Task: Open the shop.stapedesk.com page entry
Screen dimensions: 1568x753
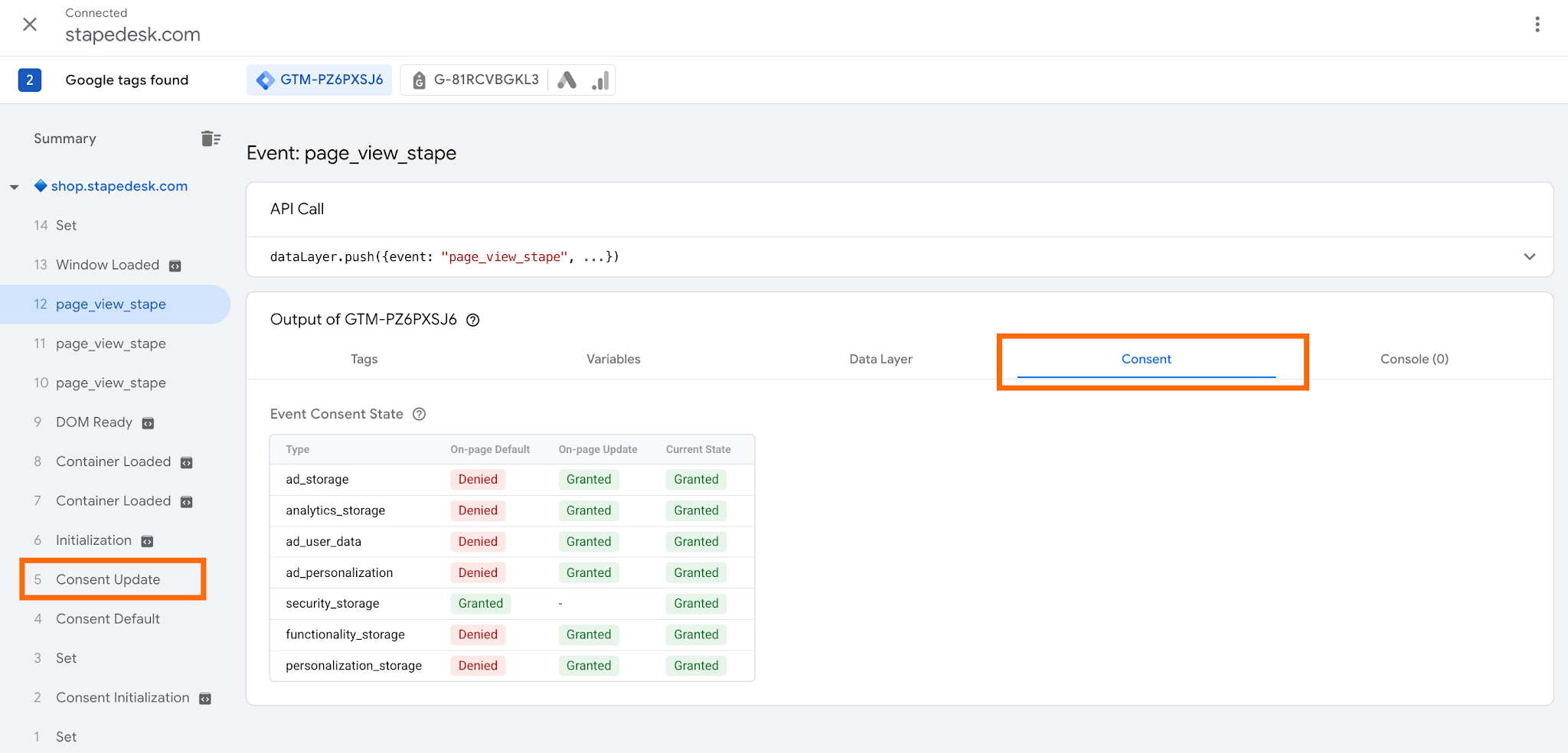Action: pyautogui.click(x=119, y=186)
